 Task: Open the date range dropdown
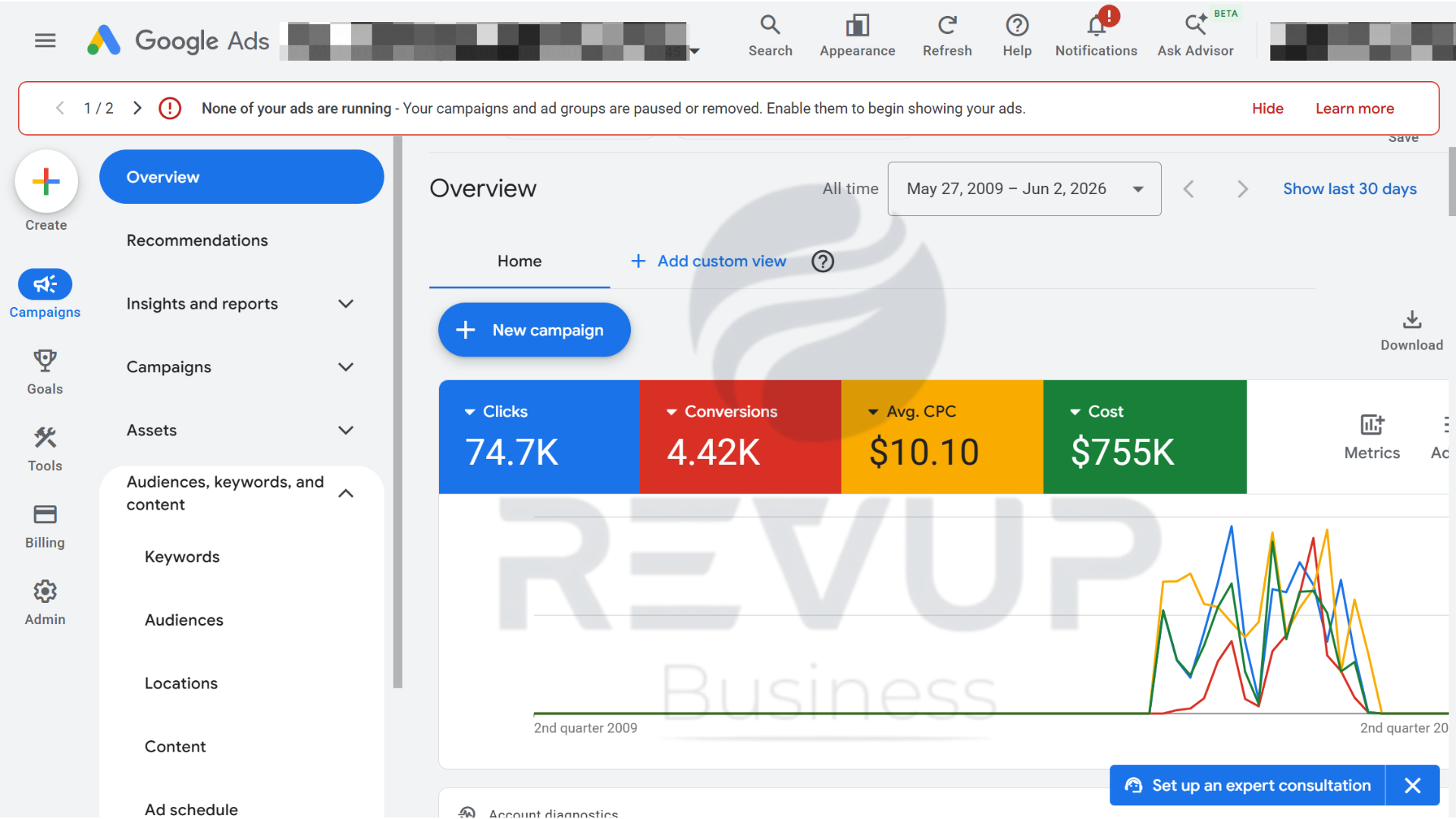click(1024, 189)
